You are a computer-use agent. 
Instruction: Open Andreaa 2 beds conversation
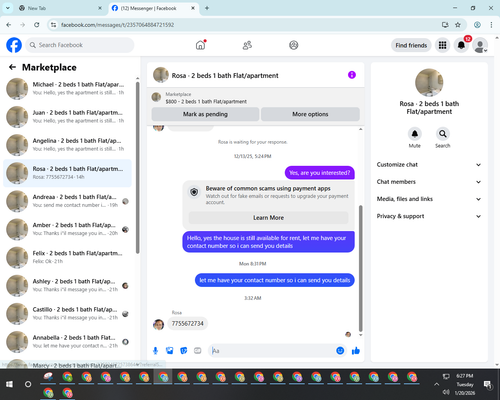[67, 201]
